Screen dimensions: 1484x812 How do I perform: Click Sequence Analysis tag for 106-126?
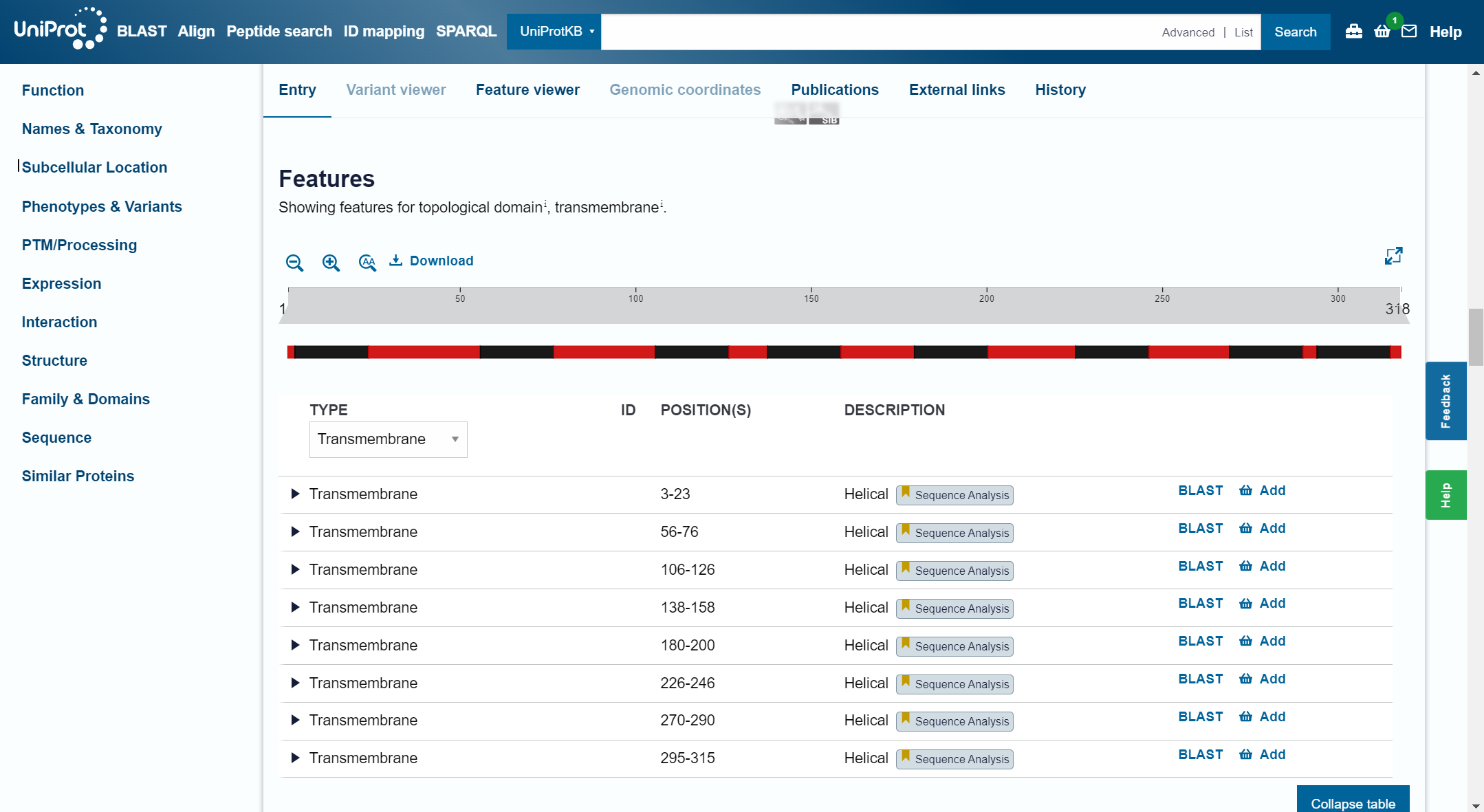(x=954, y=571)
